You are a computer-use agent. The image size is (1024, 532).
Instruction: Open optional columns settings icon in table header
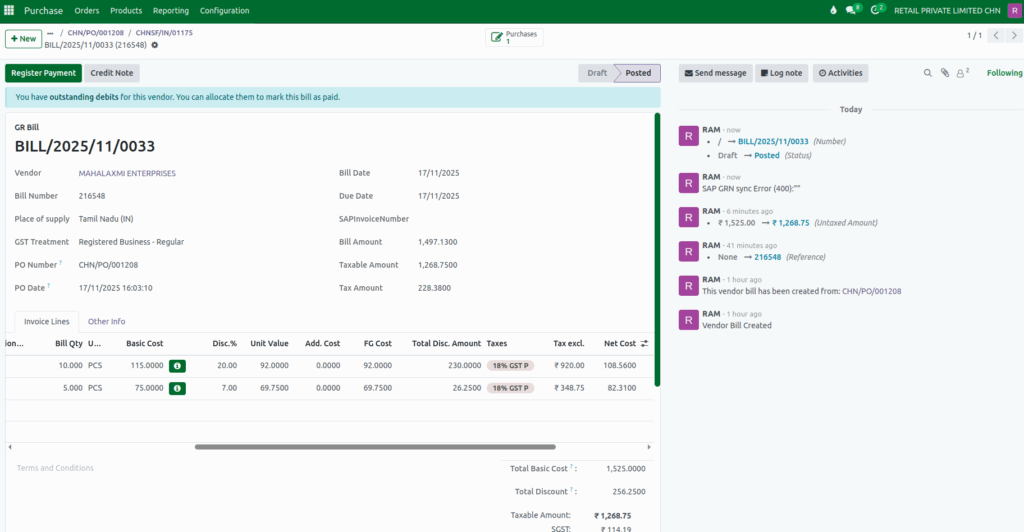[x=645, y=343]
